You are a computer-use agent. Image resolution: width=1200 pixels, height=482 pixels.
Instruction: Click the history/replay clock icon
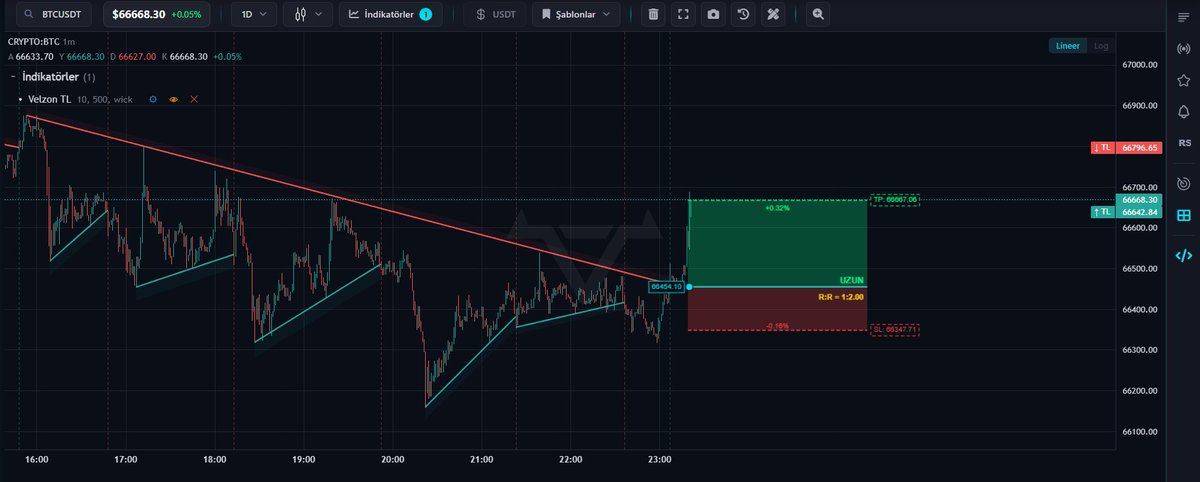tap(743, 15)
